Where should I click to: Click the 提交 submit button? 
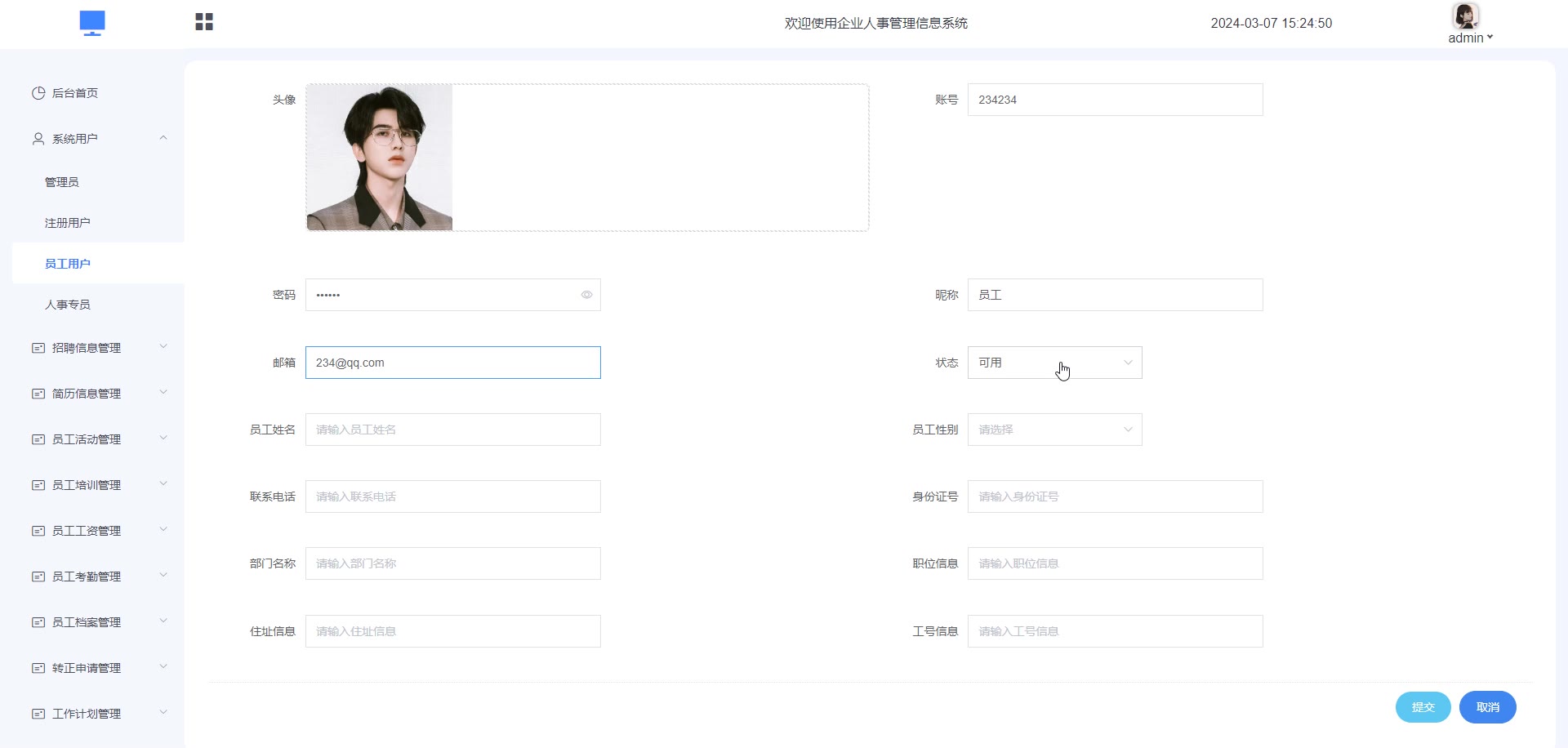(1423, 707)
